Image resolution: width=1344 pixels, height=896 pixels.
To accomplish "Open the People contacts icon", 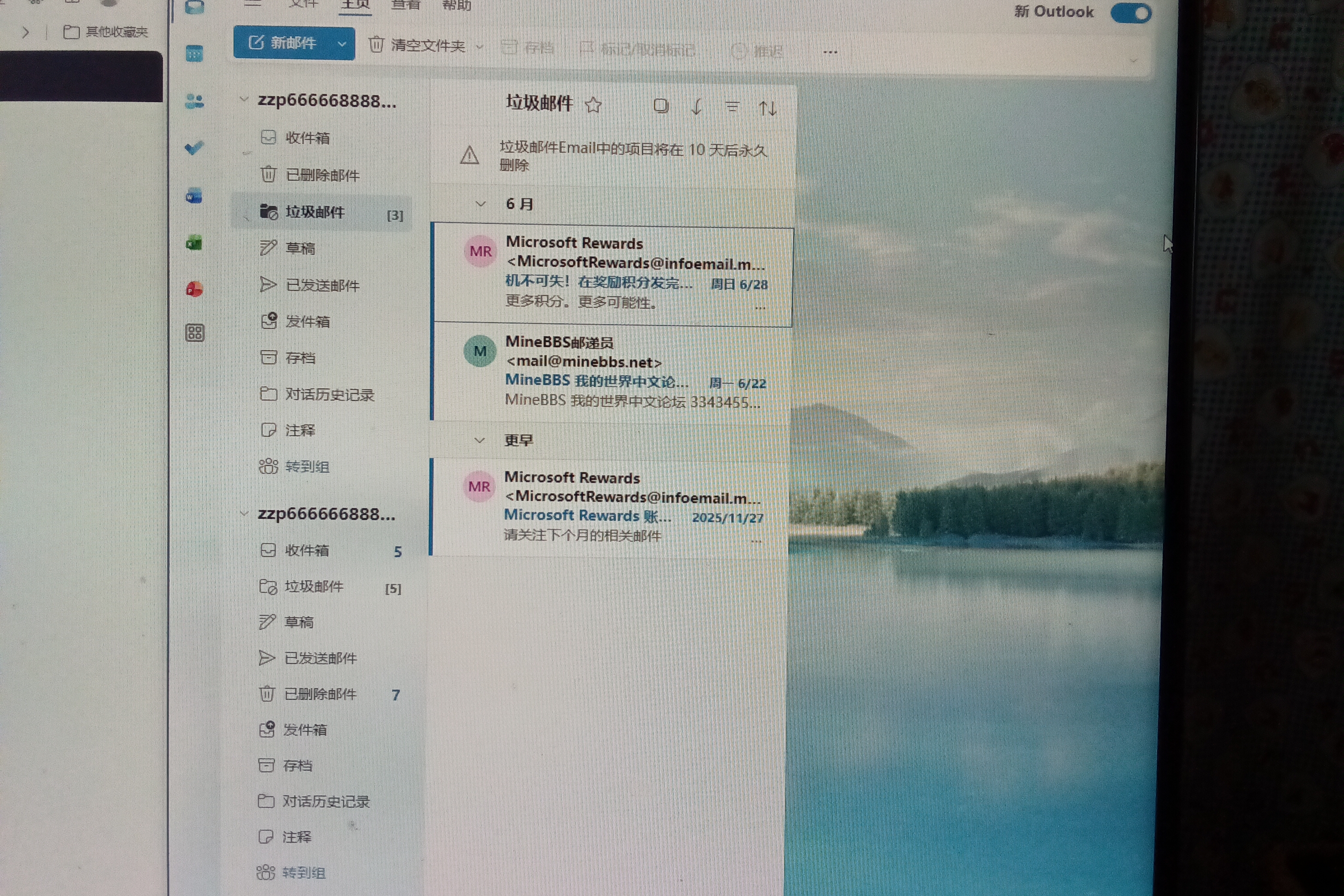I will (x=194, y=102).
